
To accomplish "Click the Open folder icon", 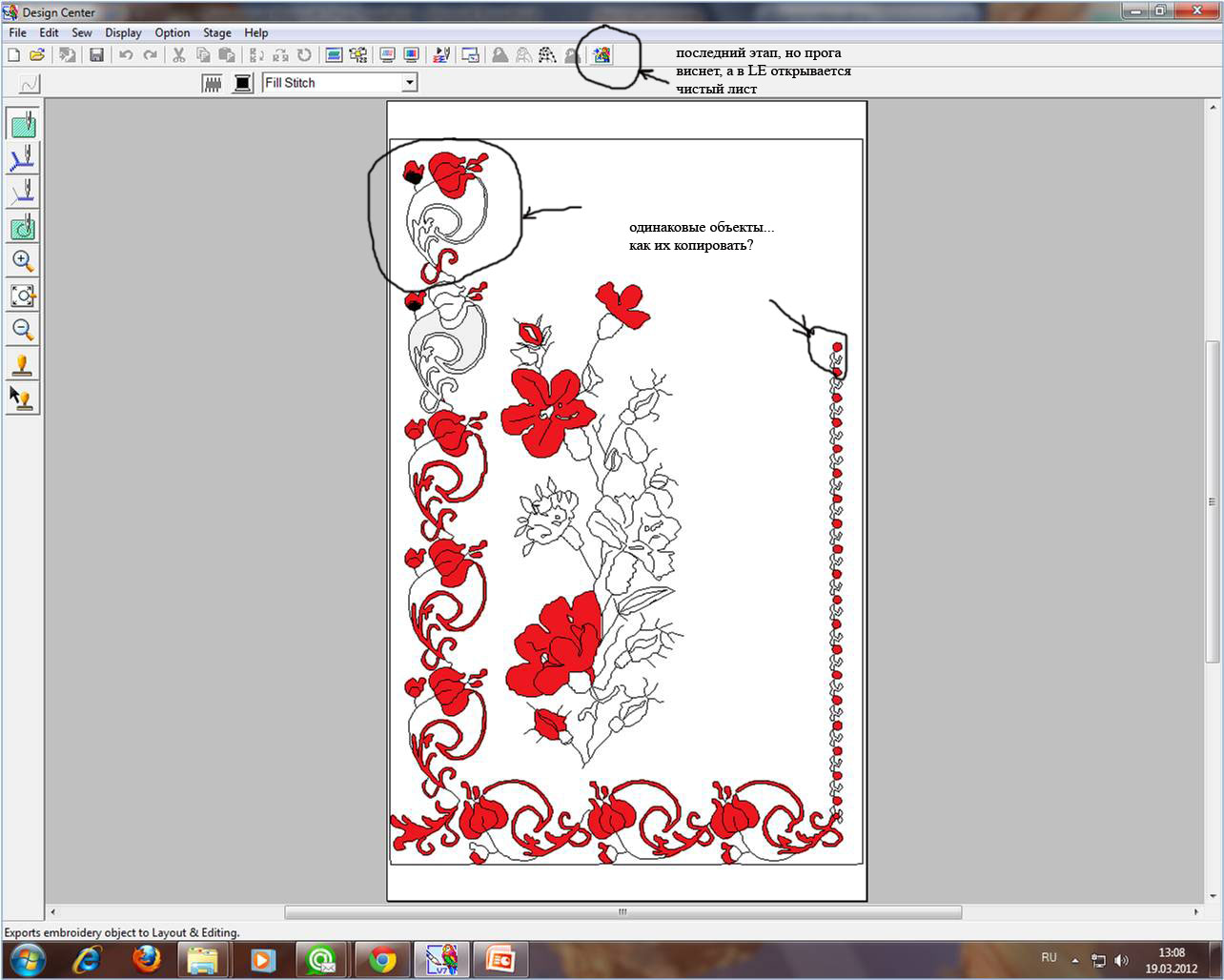I will point(37,55).
